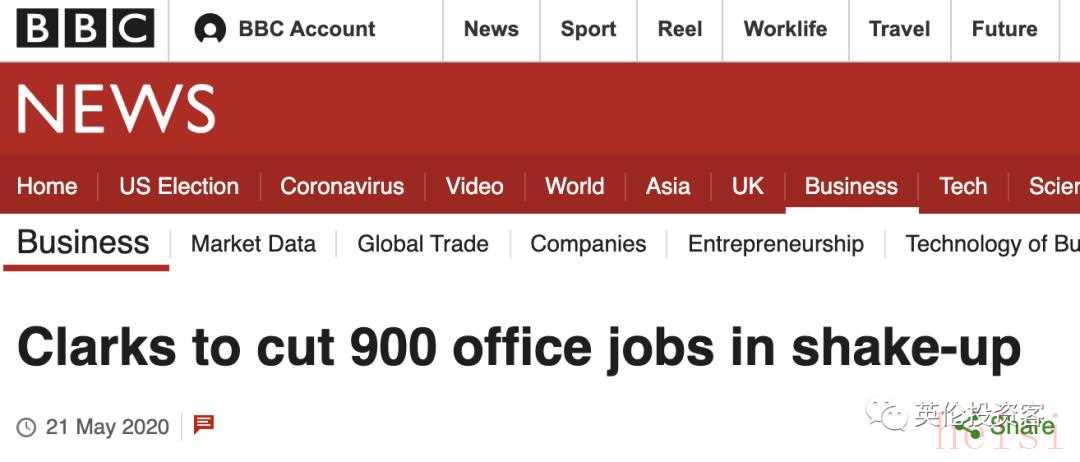
Task: Go to the news Home tab
Action: pos(47,186)
